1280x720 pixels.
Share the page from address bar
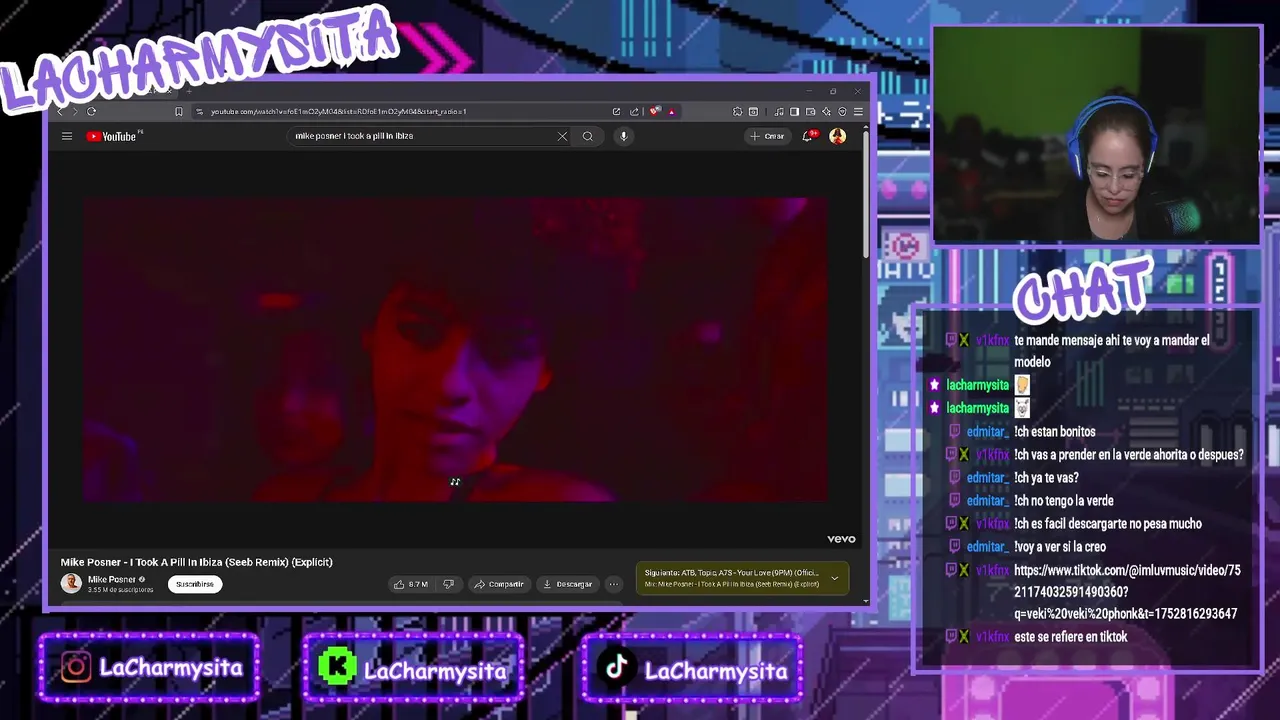pos(634,111)
